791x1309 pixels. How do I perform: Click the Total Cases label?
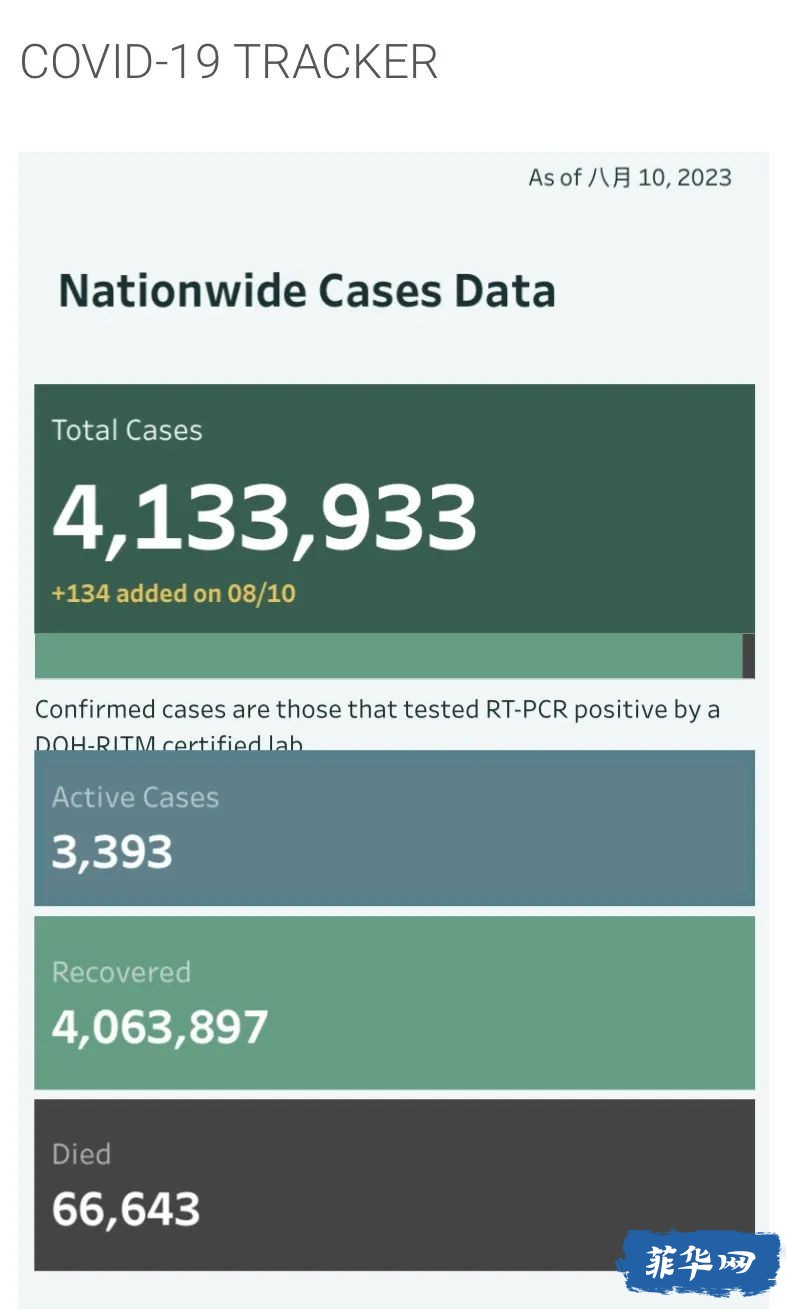(127, 430)
